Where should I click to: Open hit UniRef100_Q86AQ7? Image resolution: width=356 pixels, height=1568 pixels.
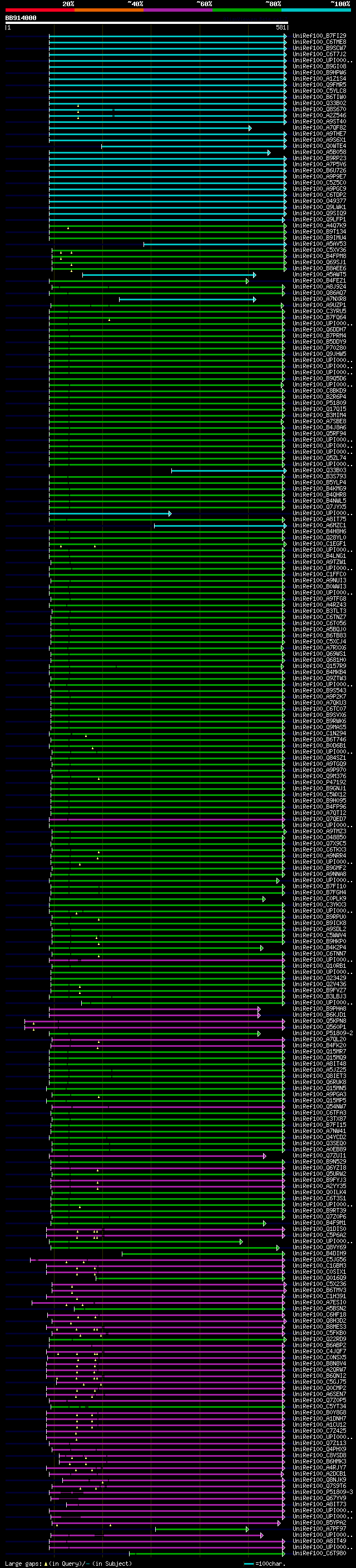(319, 293)
